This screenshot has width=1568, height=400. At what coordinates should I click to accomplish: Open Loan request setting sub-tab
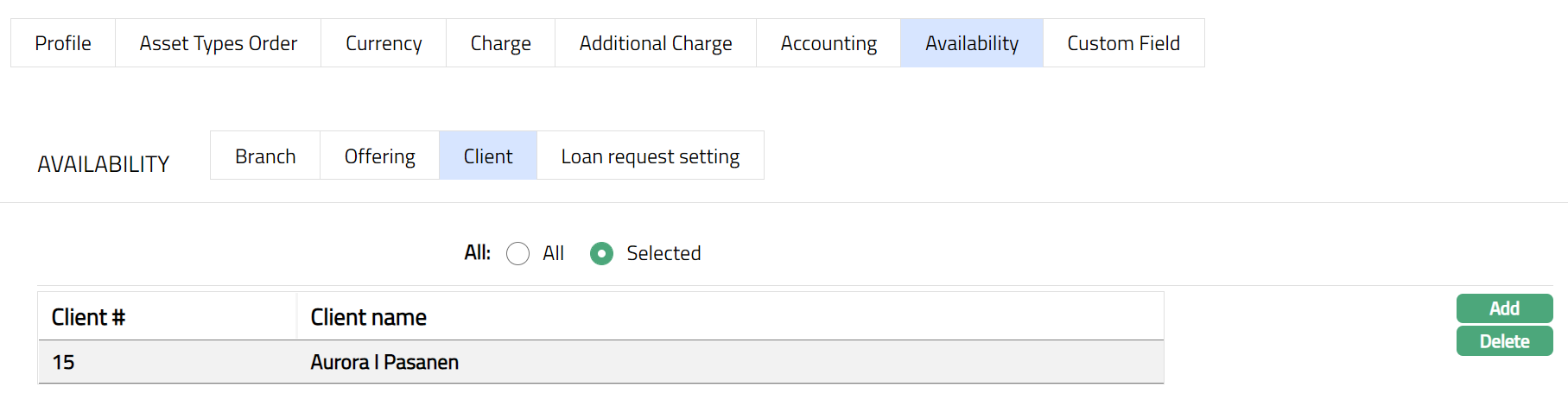(x=651, y=156)
